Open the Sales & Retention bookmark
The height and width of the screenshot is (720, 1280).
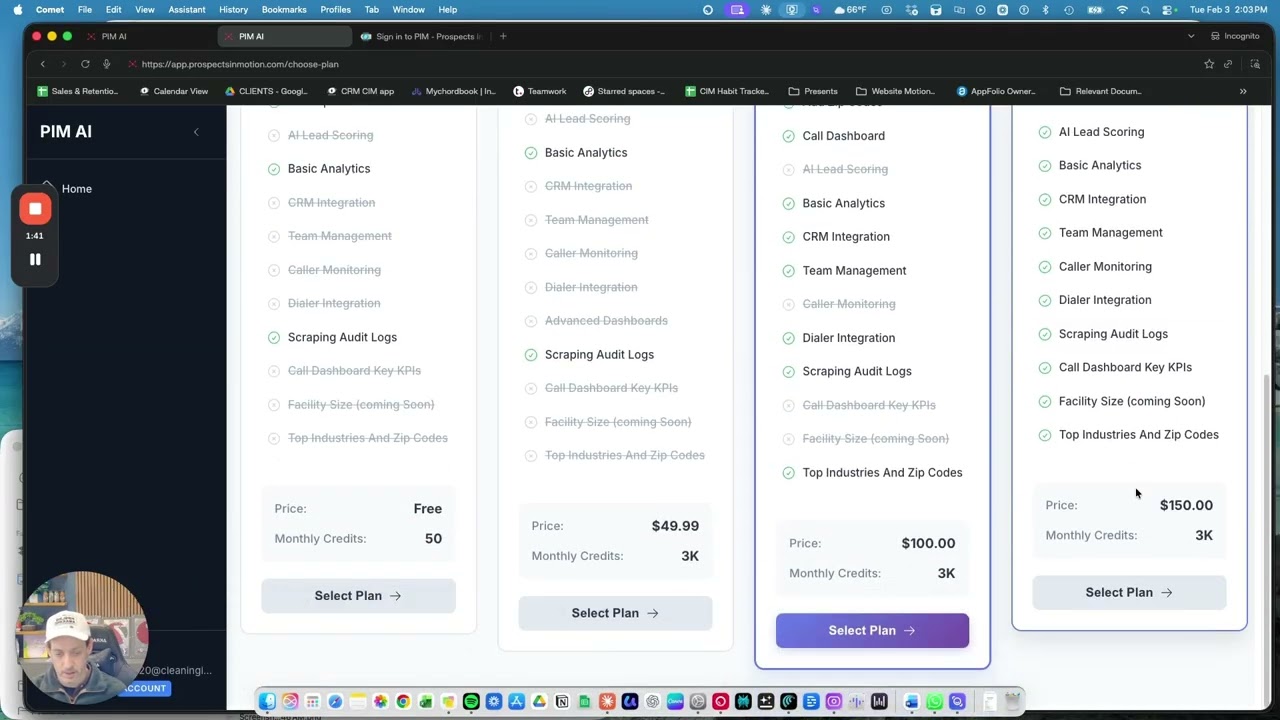click(78, 91)
